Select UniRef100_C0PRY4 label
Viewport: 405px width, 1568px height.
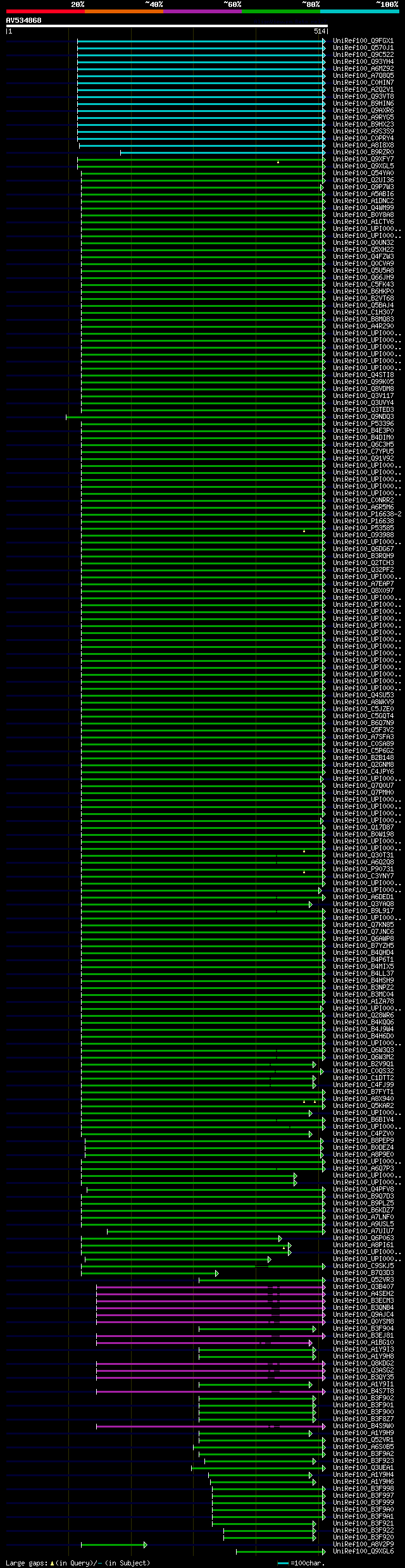[x=363, y=139]
